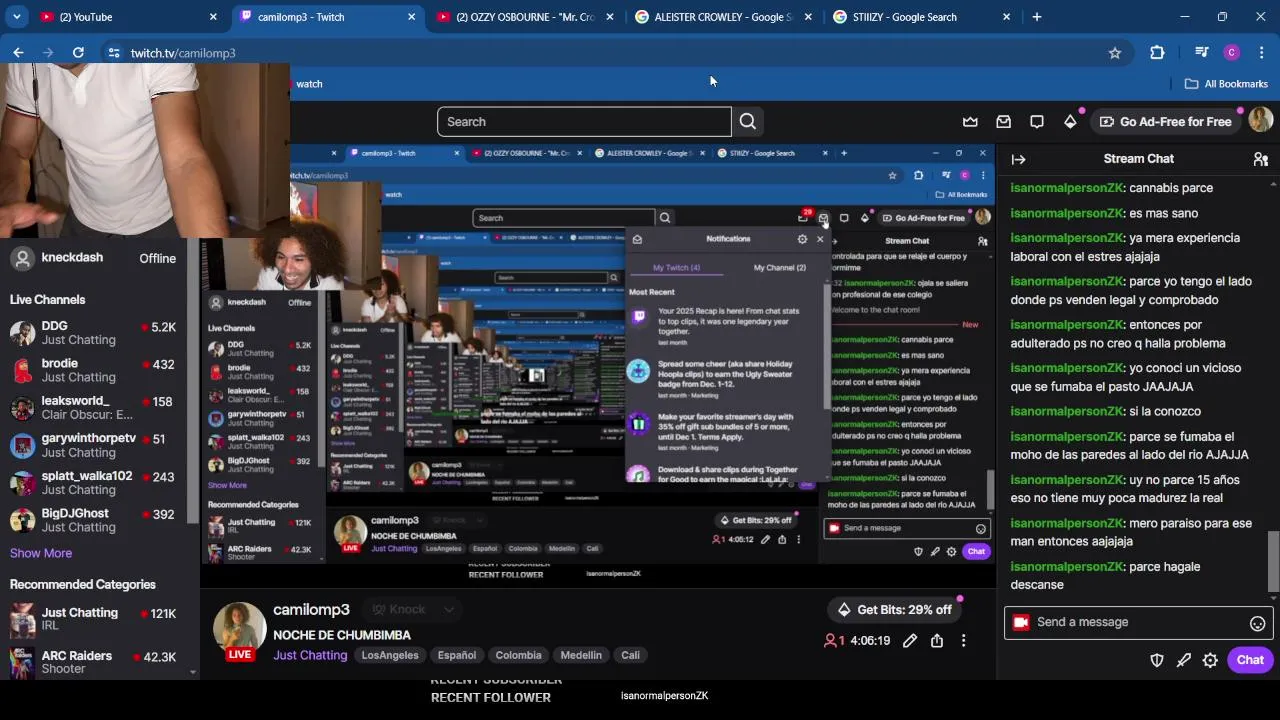1280x720 pixels.
Task: Open Prime loot crown icon
Action: 970,122
